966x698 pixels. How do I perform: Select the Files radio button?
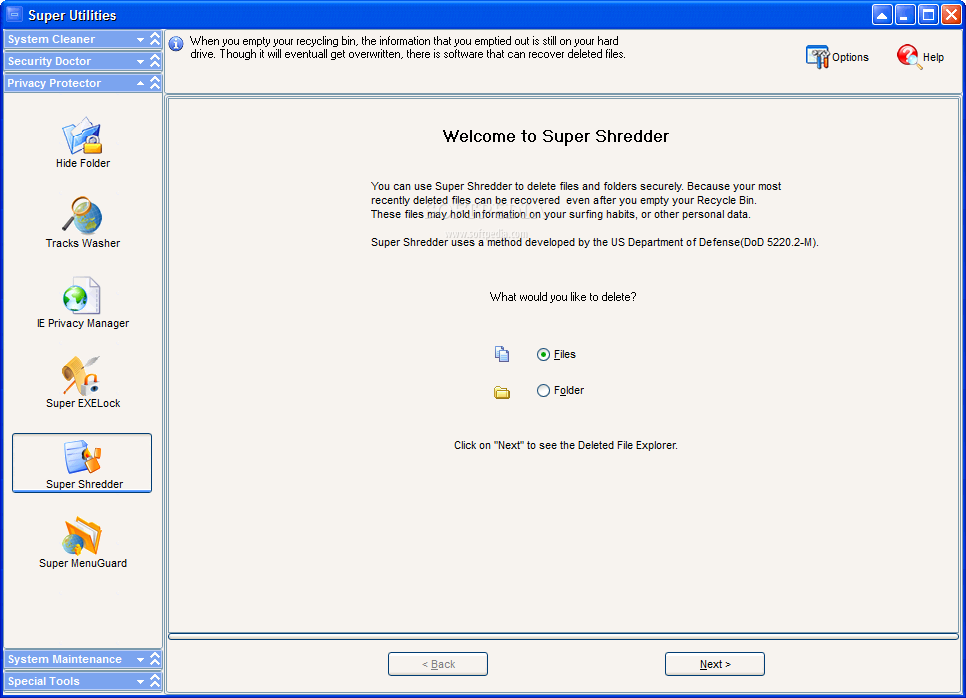(x=543, y=354)
